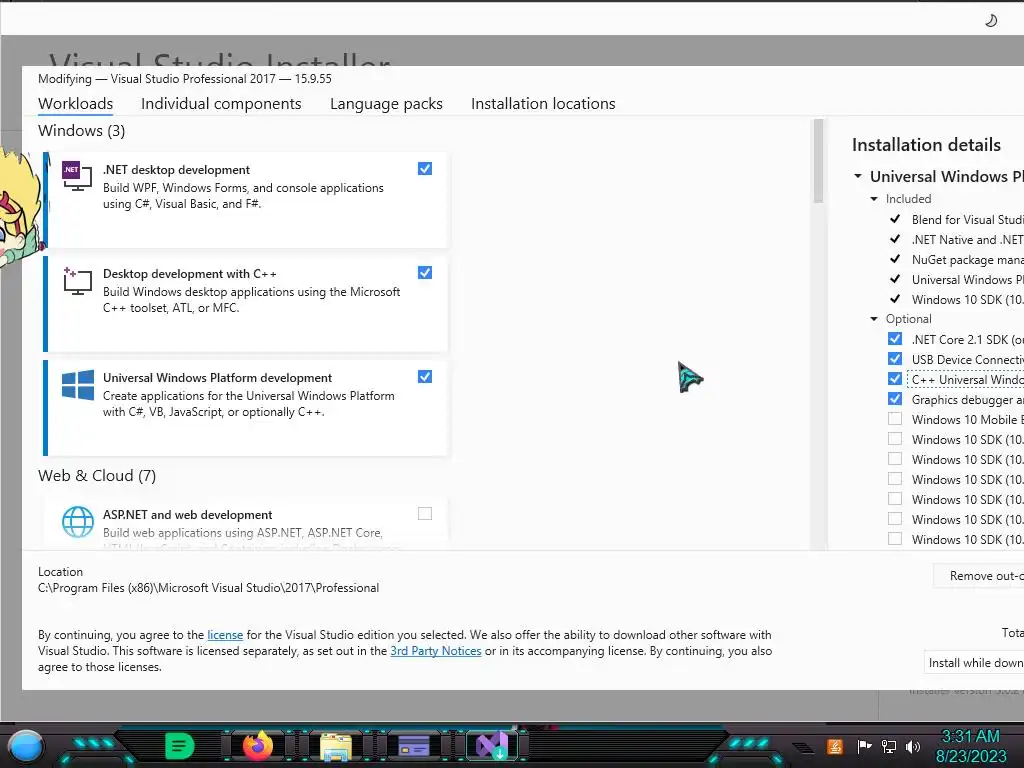Toggle USB Device Connectivity checkbox
This screenshot has width=1024, height=768.
895,359
